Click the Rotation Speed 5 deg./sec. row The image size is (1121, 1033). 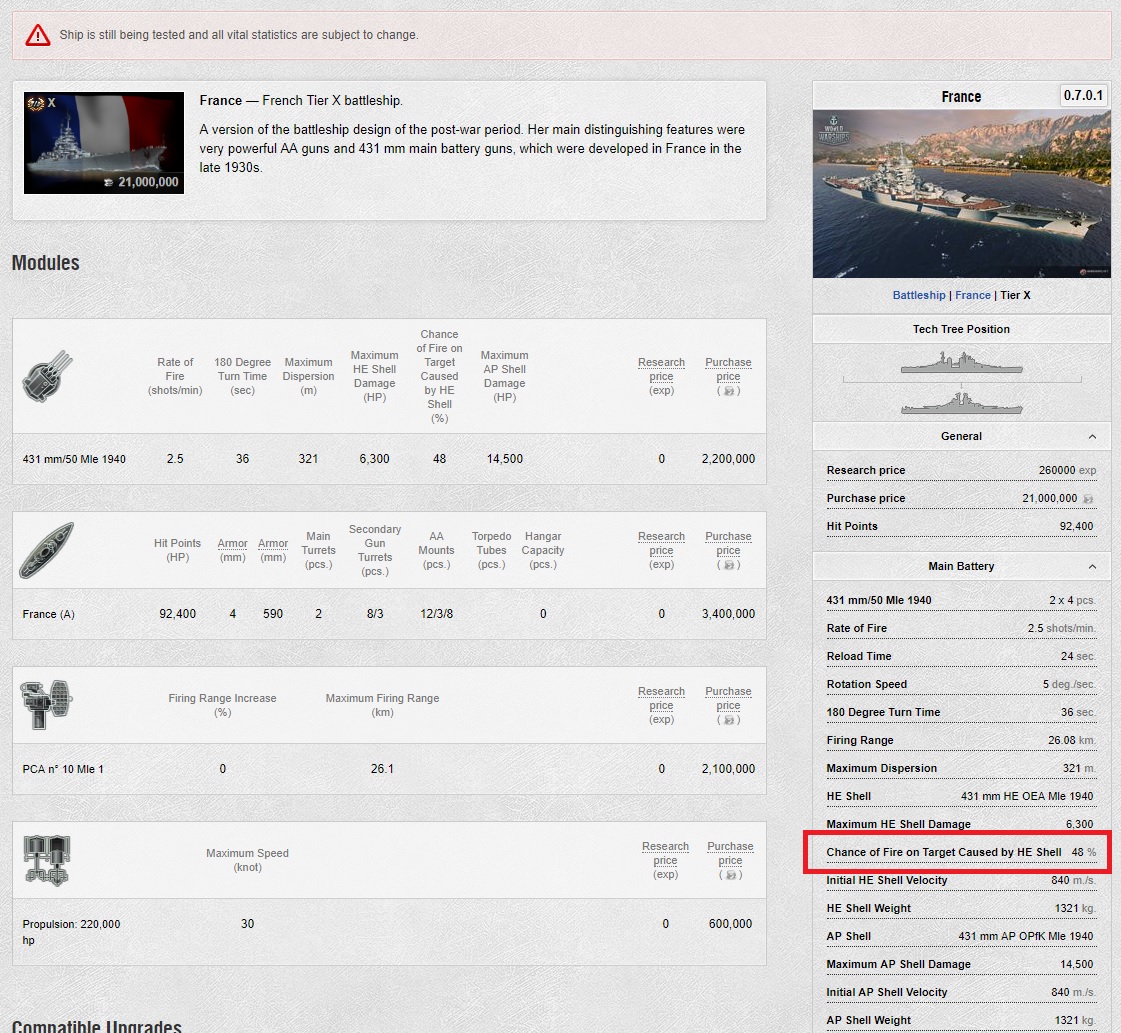click(x=961, y=684)
